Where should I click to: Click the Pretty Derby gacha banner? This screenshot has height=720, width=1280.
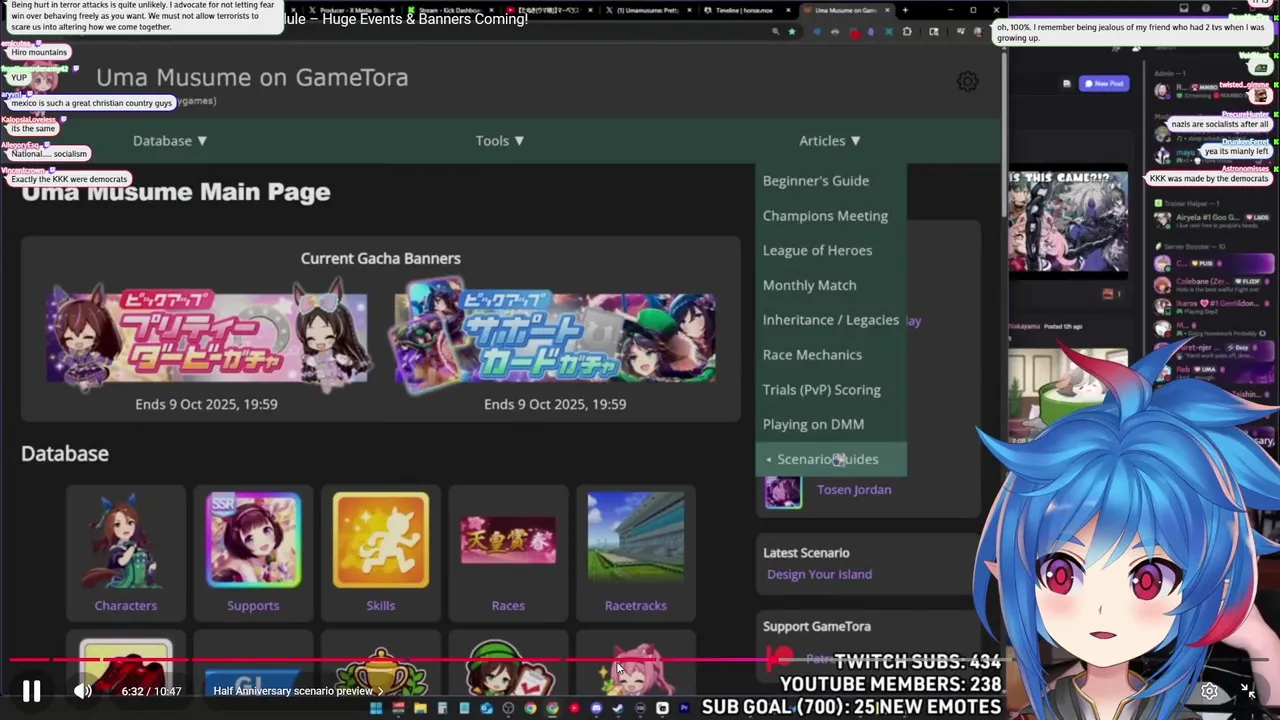(x=206, y=335)
